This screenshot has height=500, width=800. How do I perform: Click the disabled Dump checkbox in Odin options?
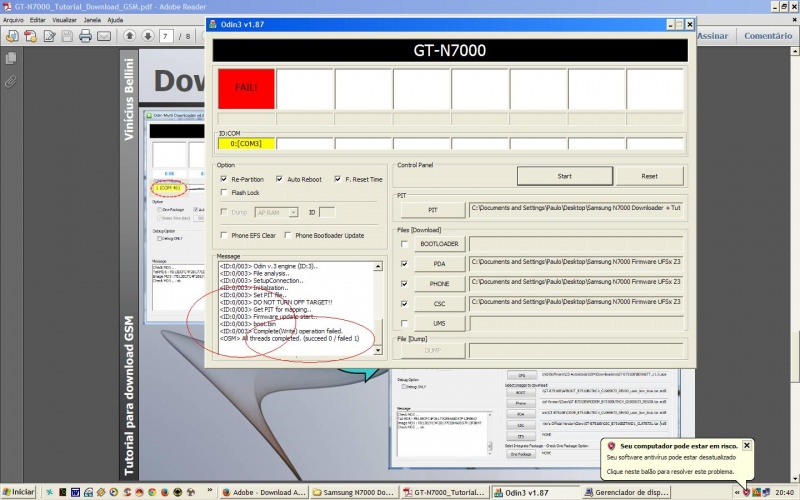click(224, 212)
